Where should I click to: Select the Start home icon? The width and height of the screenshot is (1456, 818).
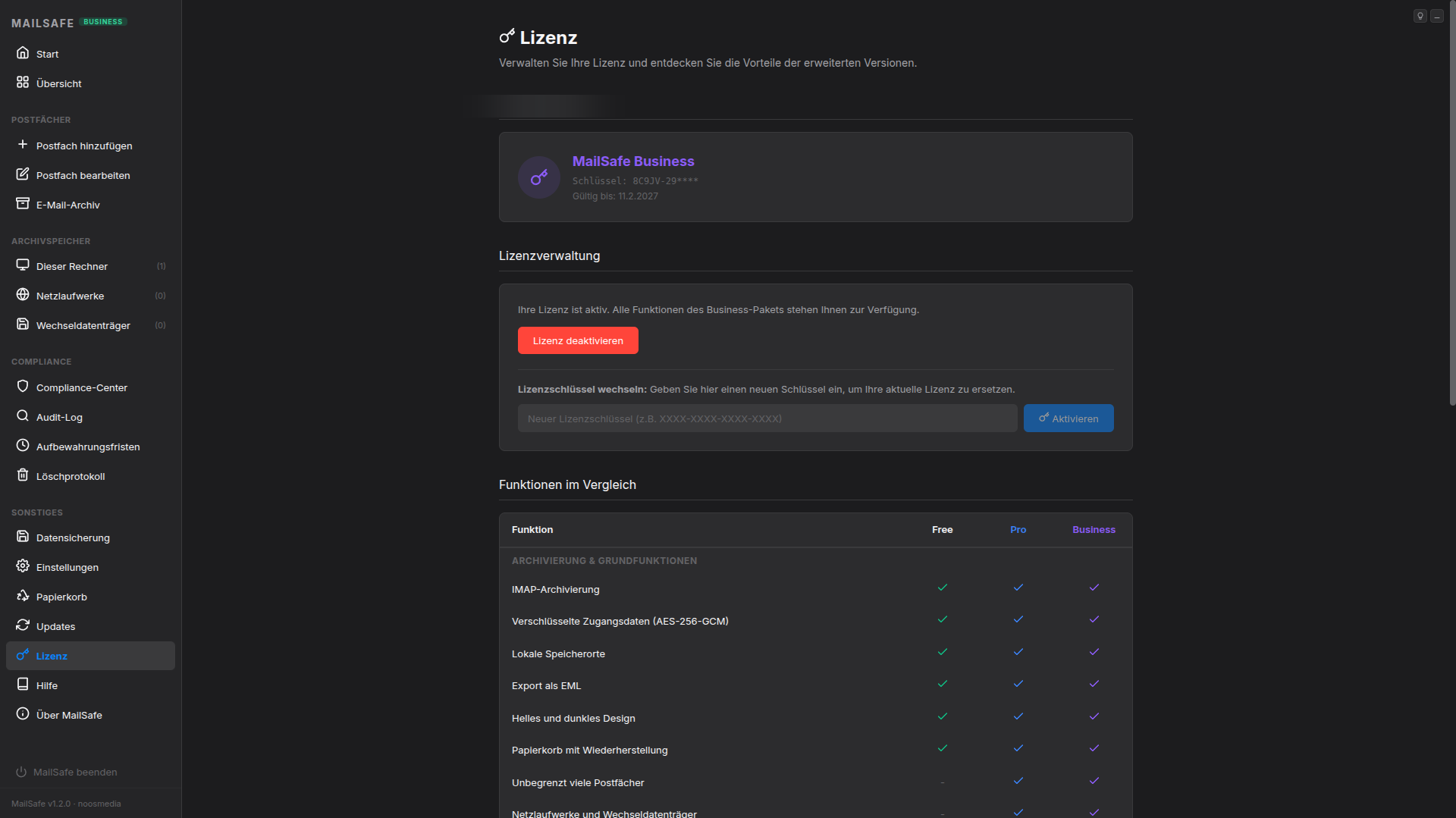pyautogui.click(x=23, y=53)
